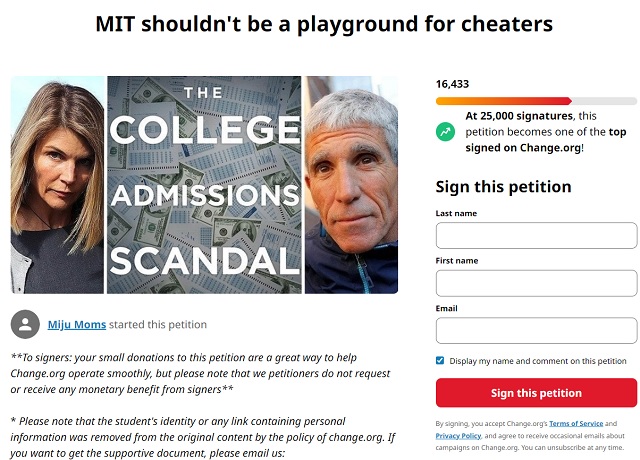Click the 'Display my name and comment' label
640x460 pixels.
[x=538, y=361]
